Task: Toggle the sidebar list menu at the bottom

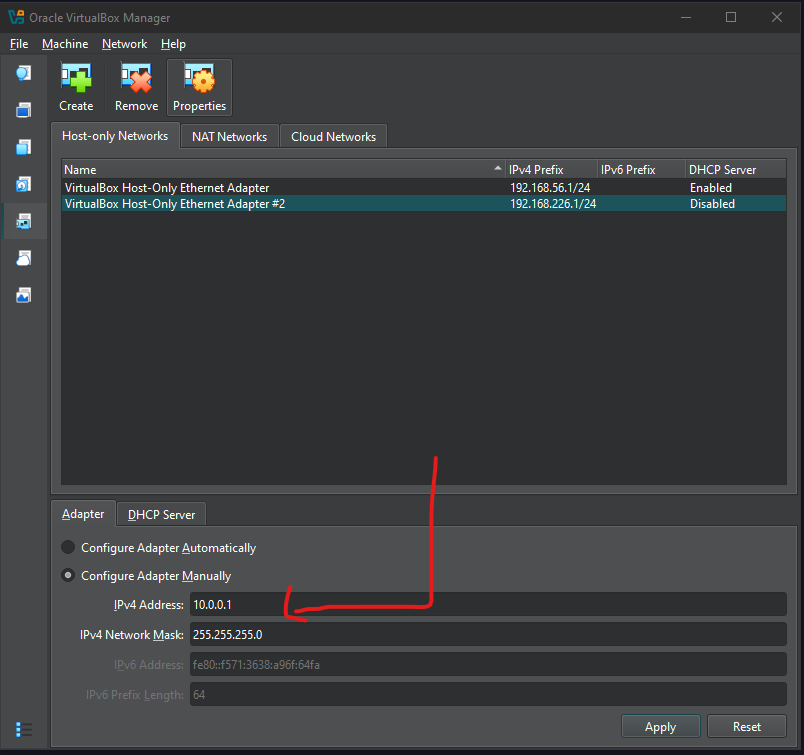Action: (x=24, y=729)
